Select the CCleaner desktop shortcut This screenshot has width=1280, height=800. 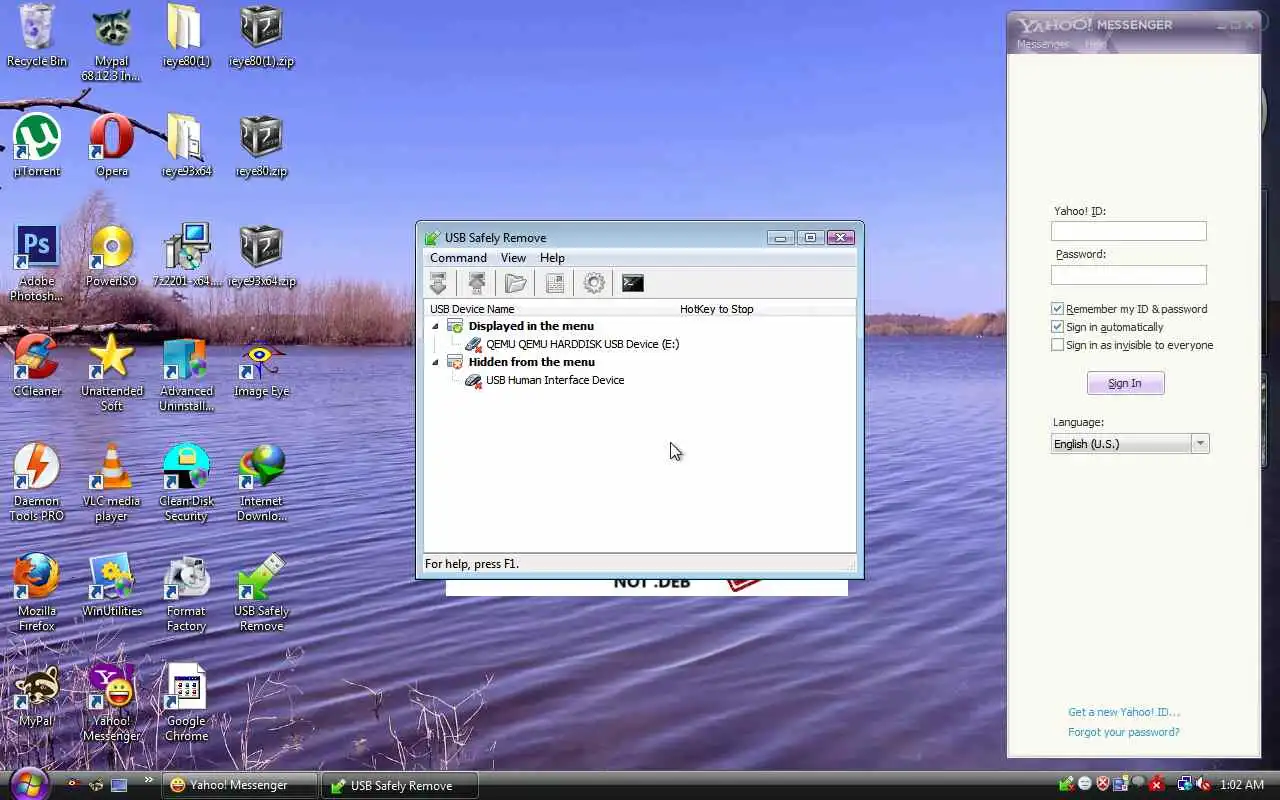pos(37,366)
